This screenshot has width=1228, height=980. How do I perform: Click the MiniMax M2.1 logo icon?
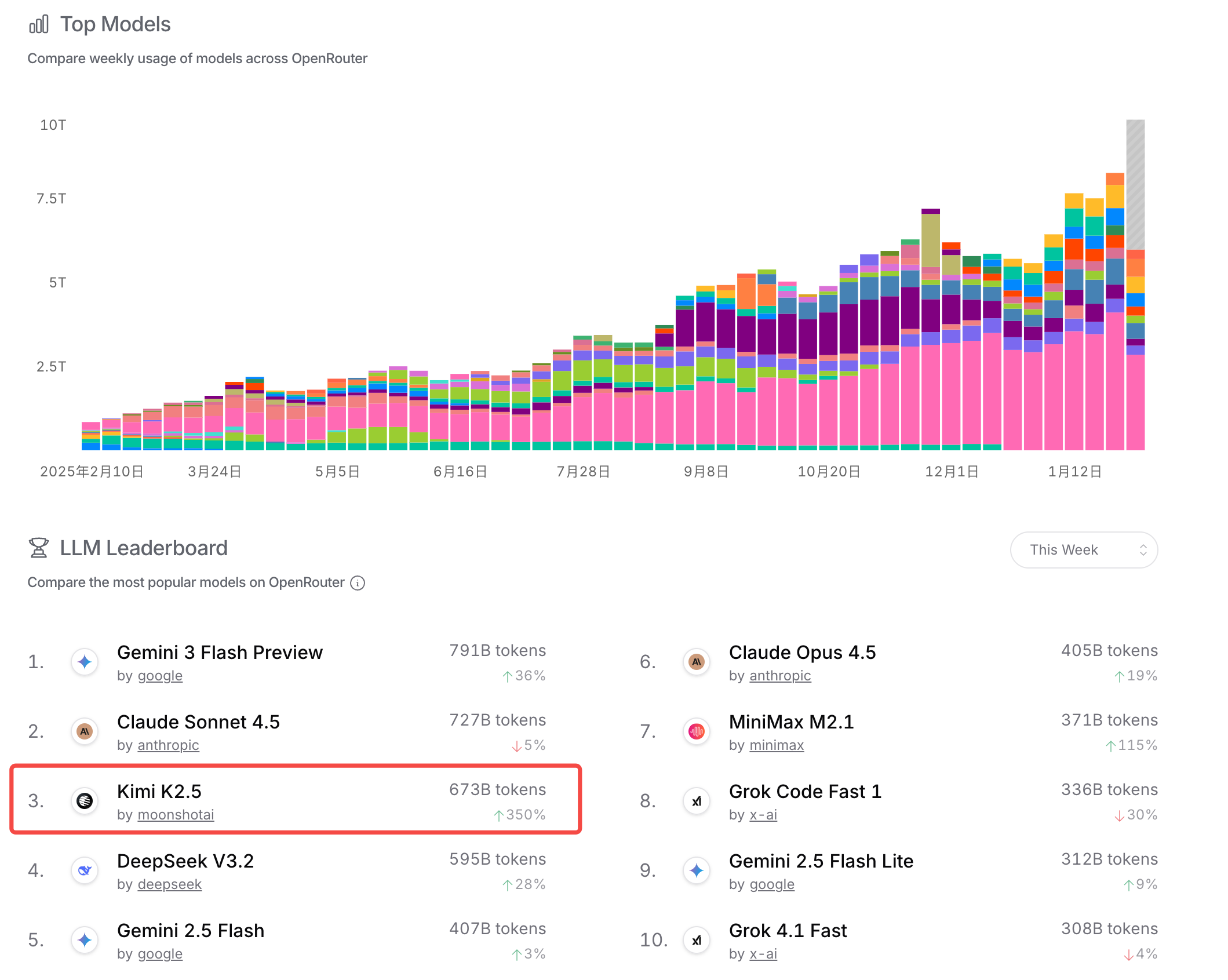point(697,731)
